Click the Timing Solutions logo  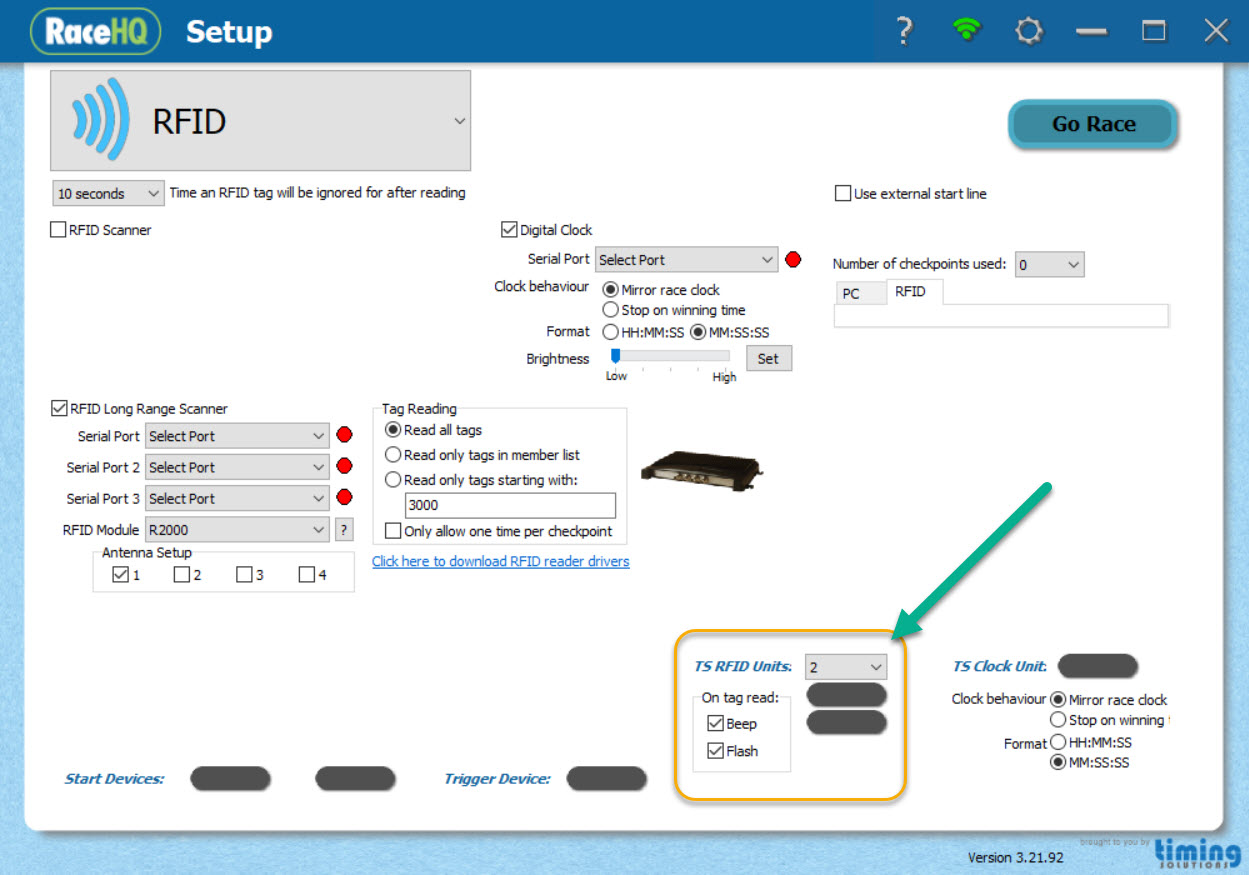point(1197,853)
